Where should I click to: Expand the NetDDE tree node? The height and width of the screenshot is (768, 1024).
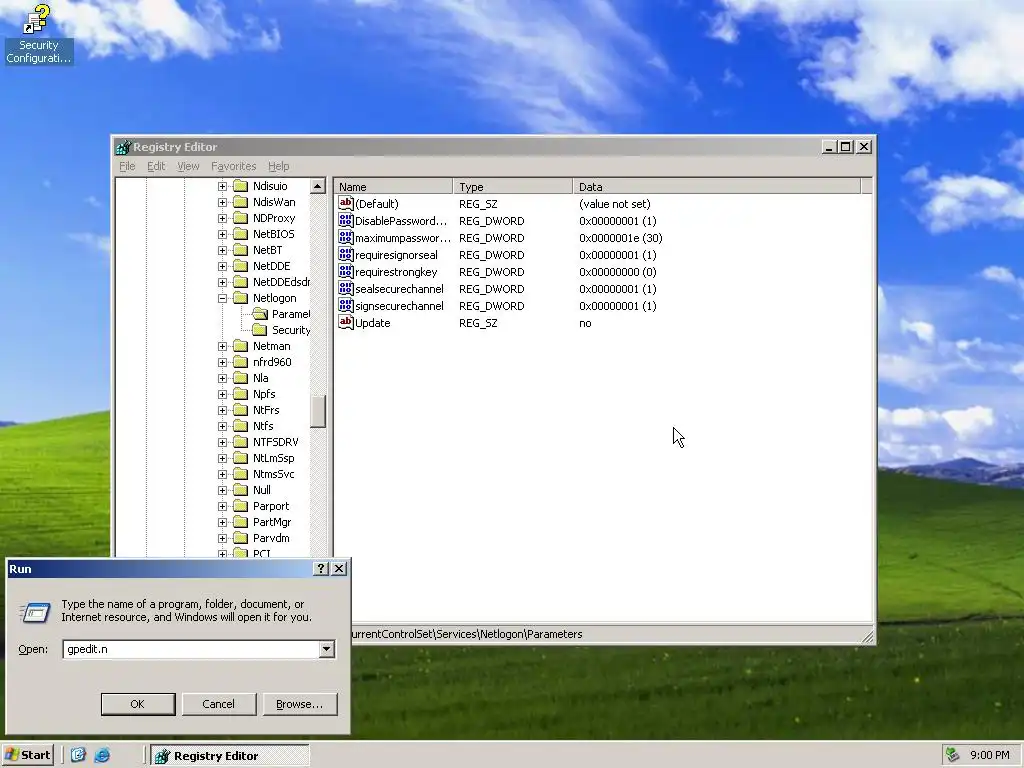[223, 266]
